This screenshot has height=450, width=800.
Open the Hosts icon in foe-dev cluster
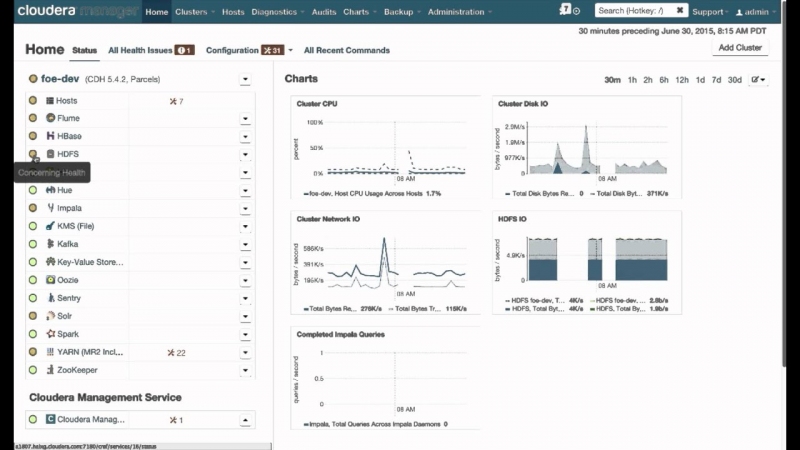pyautogui.click(x=50, y=101)
